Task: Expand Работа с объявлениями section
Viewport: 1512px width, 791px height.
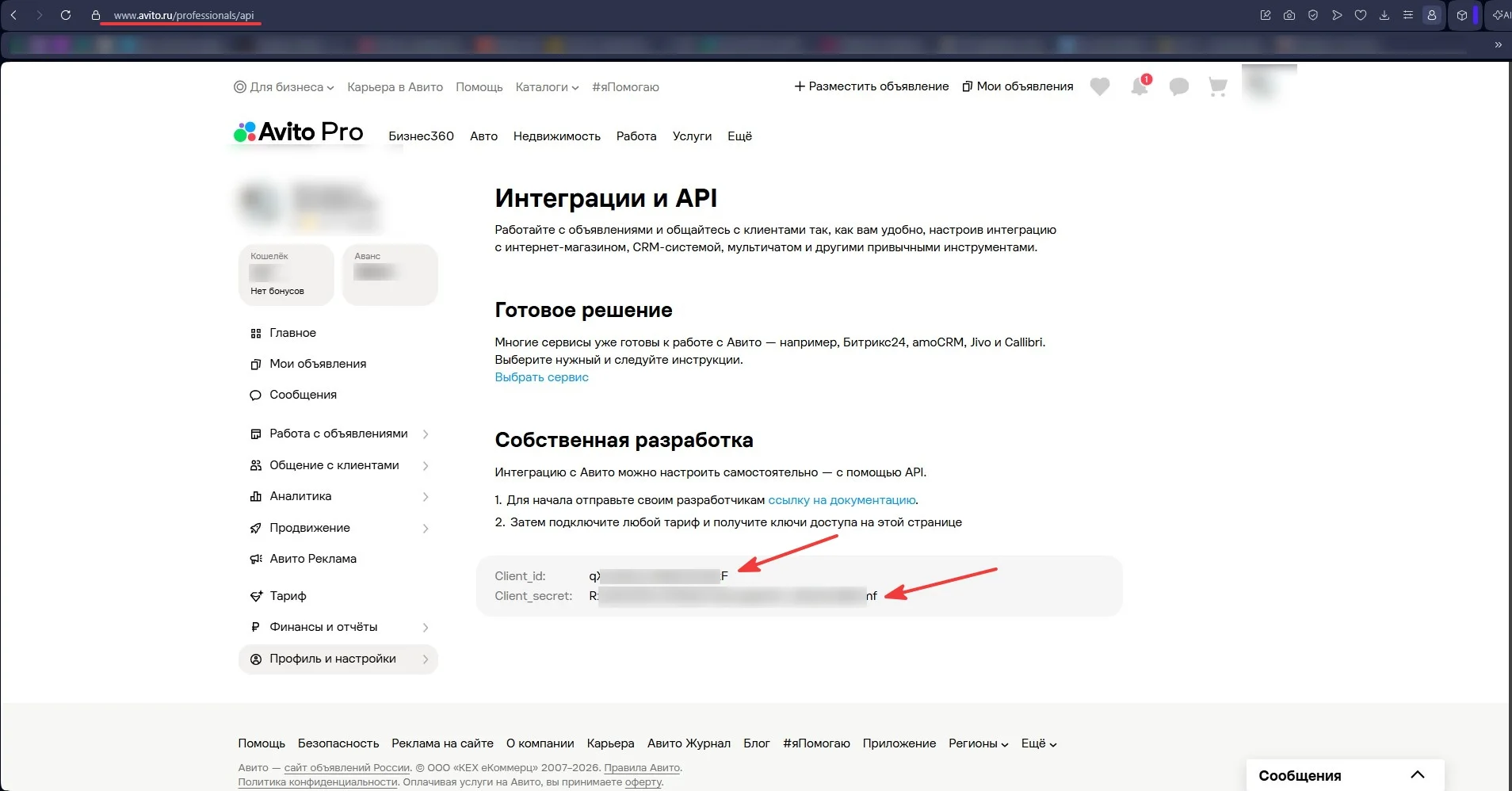Action: [x=338, y=434]
